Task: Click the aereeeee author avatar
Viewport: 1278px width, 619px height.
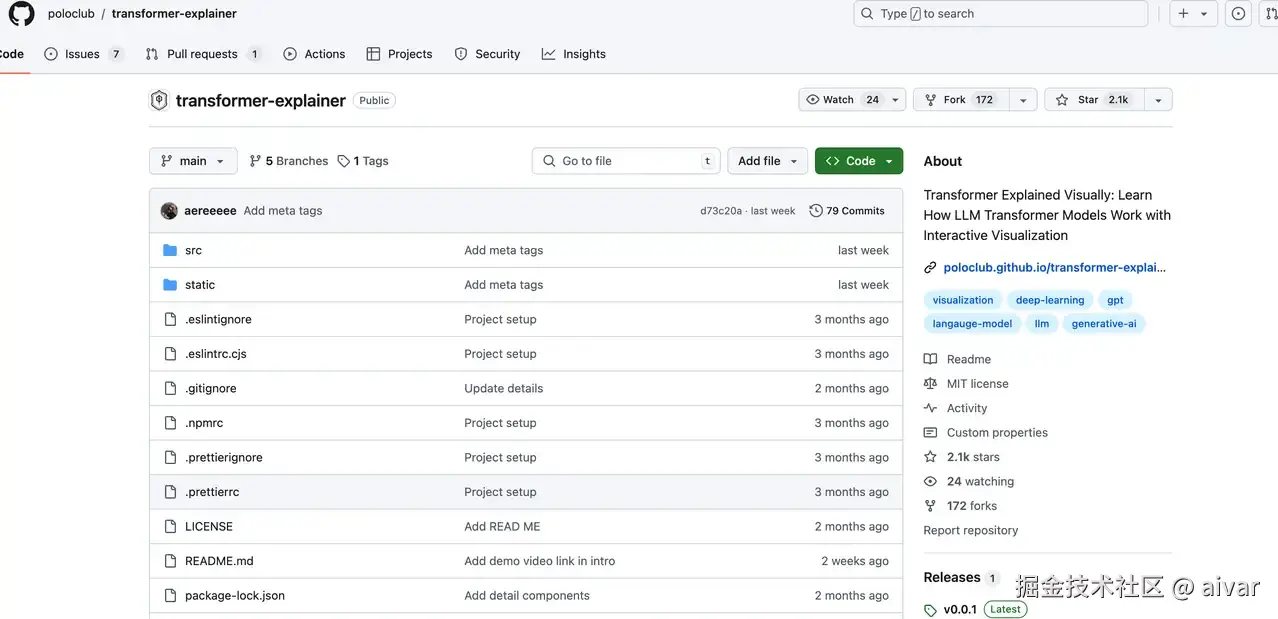Action: point(169,211)
